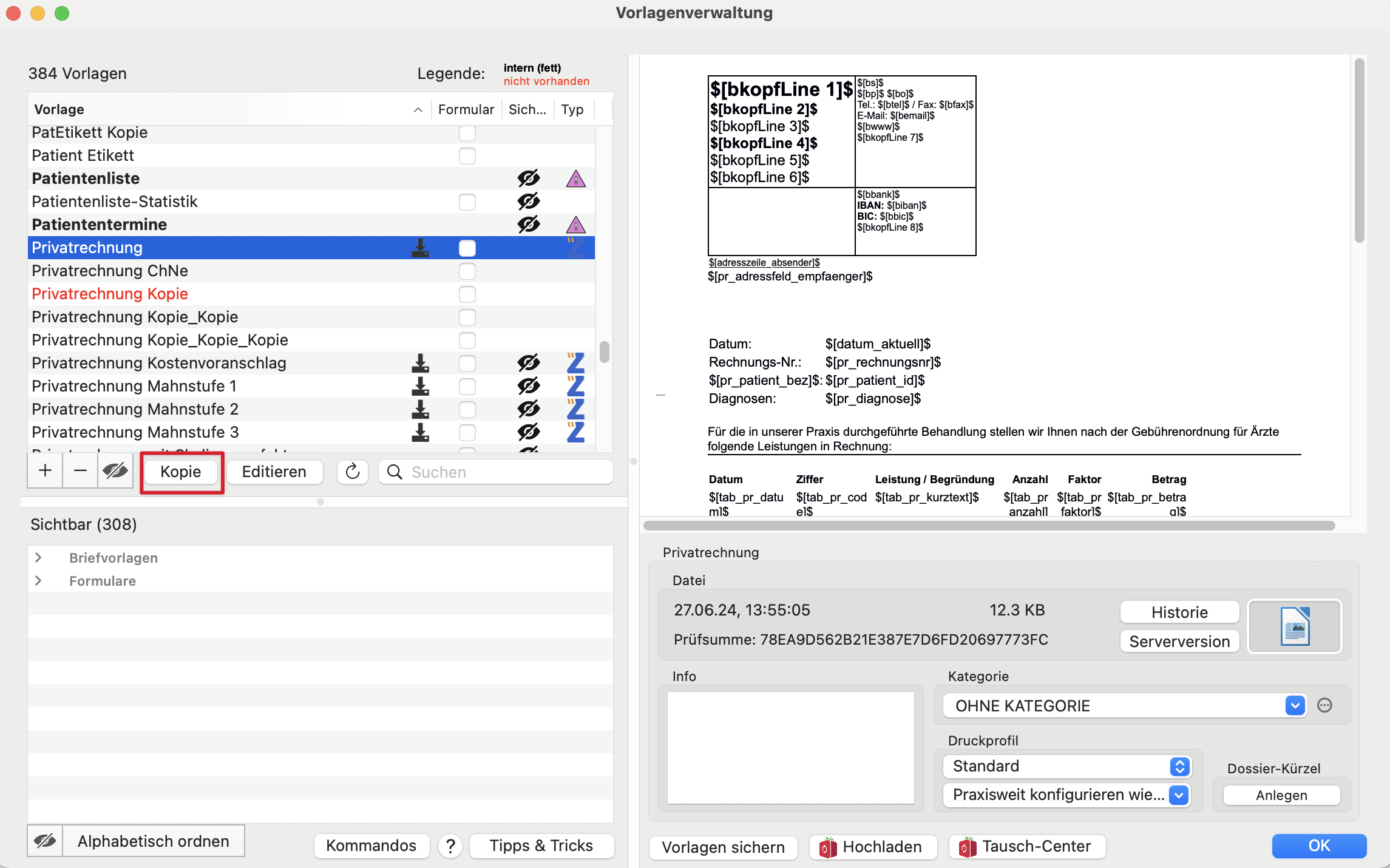Click the minus button to remove template
This screenshot has height=868, width=1390.
(80, 471)
